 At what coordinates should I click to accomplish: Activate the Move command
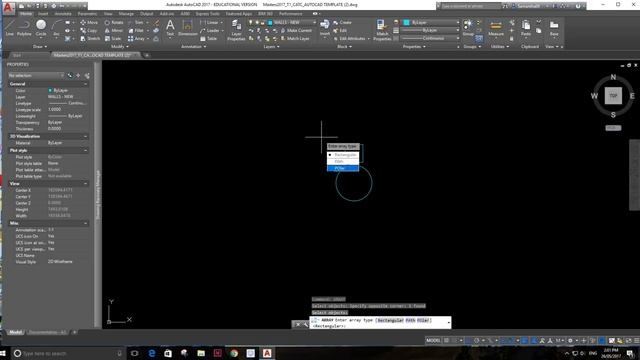tap(89, 22)
